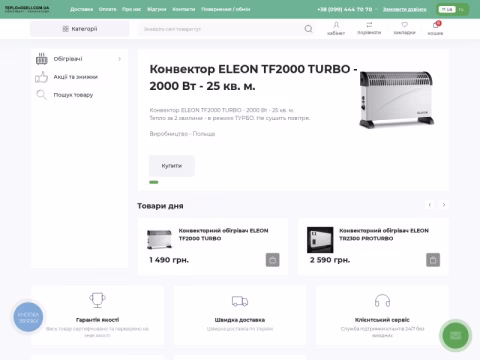Open the кабінет account icon

point(336,28)
